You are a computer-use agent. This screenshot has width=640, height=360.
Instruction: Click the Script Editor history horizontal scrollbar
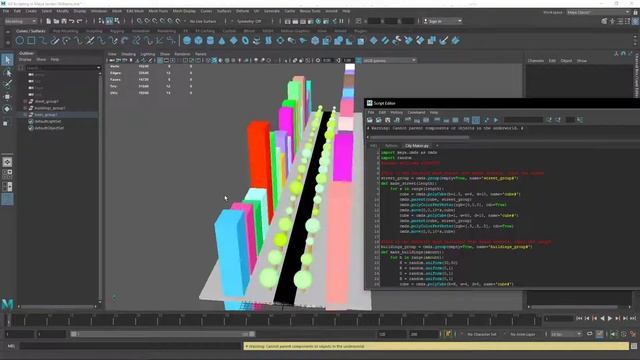tap(420, 138)
